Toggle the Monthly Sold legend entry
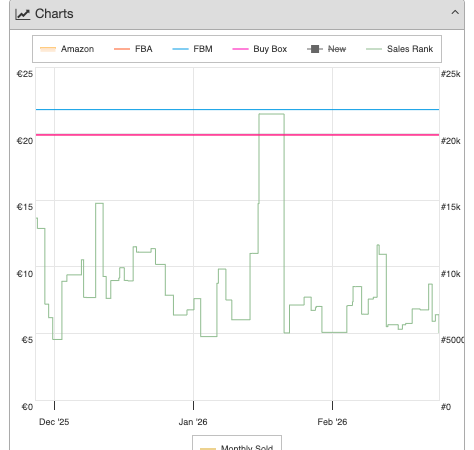Screen dimensions: 474x450 (x=237, y=447)
